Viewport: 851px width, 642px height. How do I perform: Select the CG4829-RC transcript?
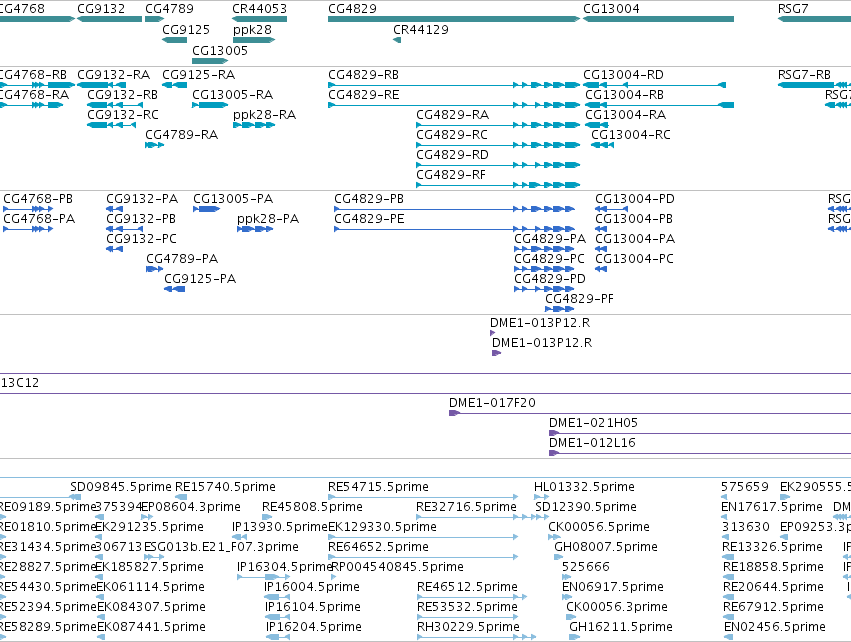click(x=452, y=135)
